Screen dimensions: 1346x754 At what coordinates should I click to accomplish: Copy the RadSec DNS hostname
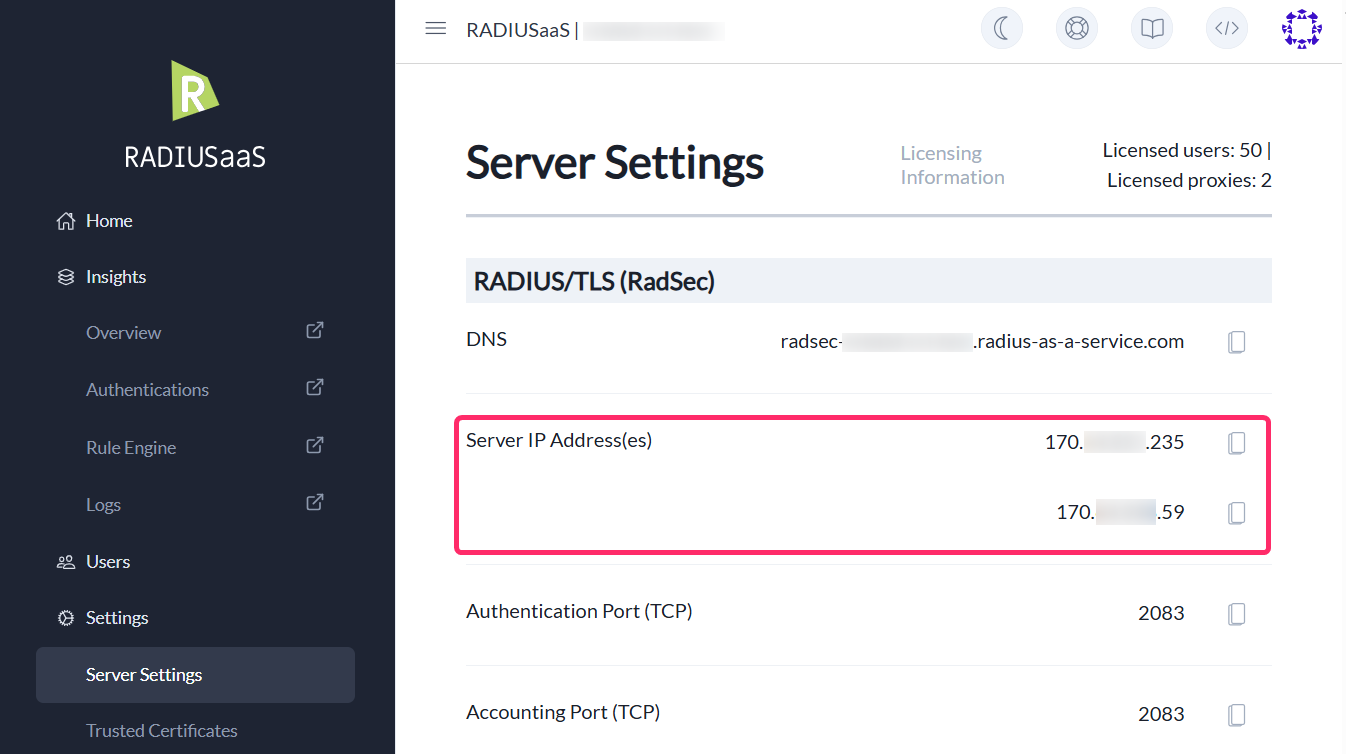1236,342
